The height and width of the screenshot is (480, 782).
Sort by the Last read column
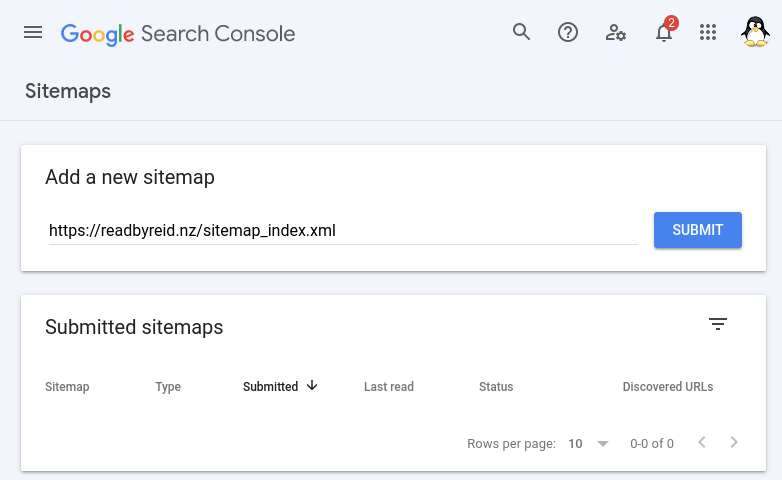pos(389,387)
